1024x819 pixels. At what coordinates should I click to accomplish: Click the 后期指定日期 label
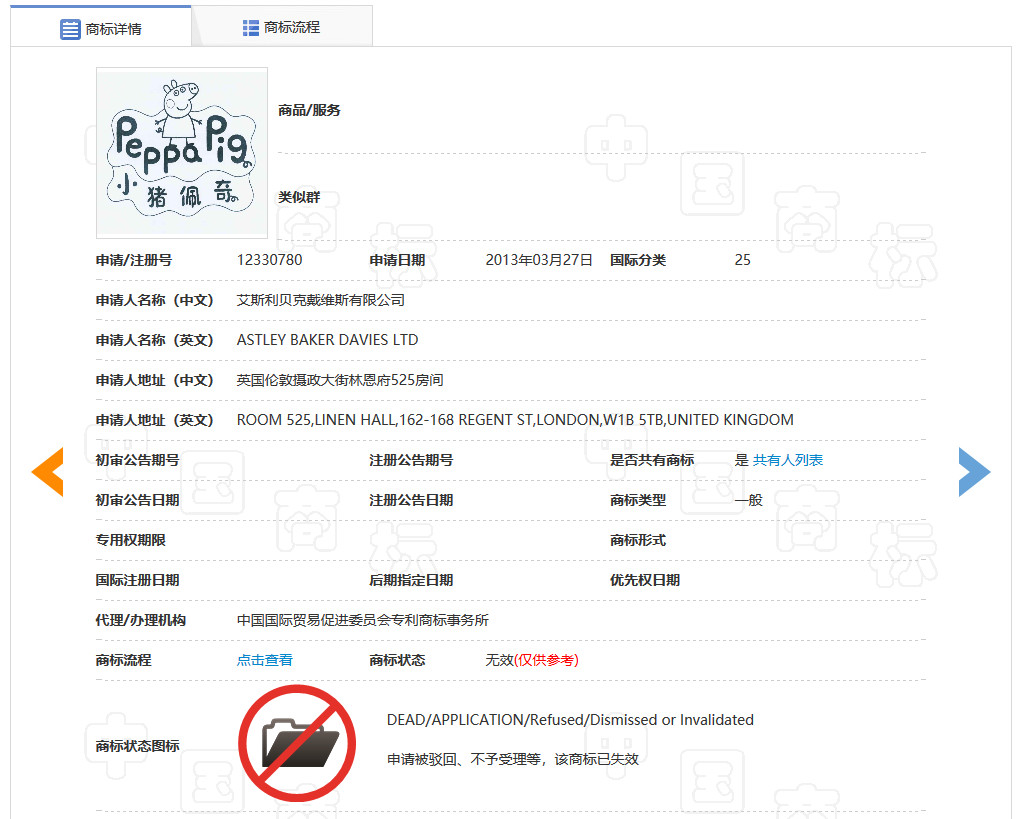pos(411,580)
